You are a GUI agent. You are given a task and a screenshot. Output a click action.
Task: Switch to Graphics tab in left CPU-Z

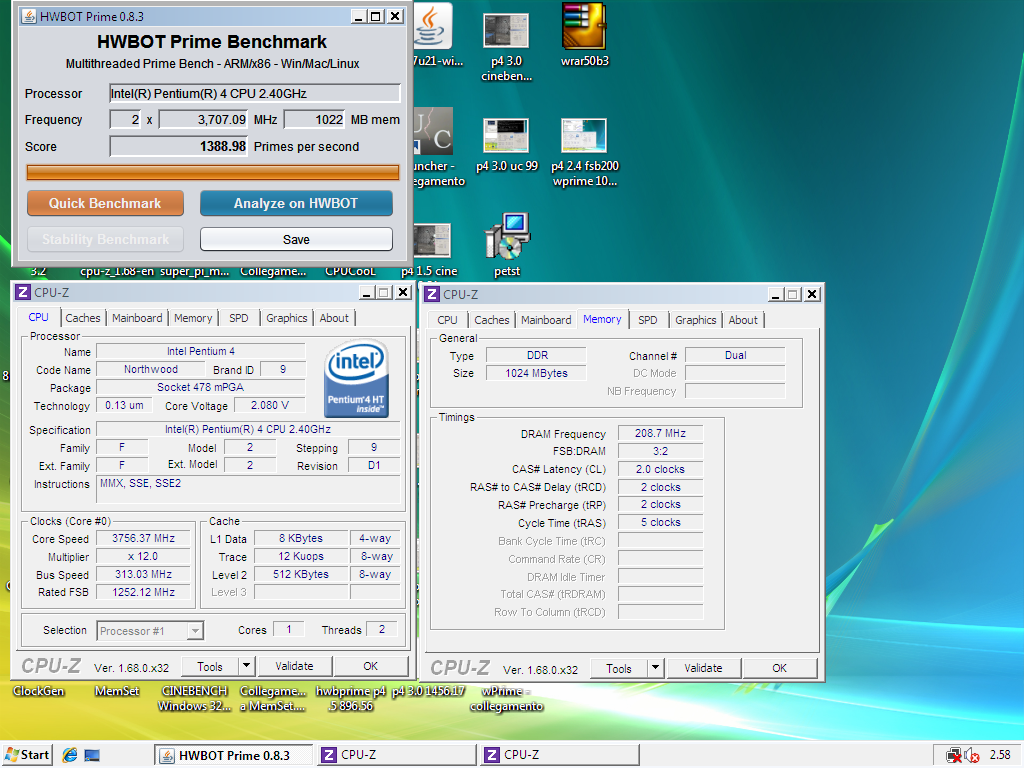pos(287,318)
